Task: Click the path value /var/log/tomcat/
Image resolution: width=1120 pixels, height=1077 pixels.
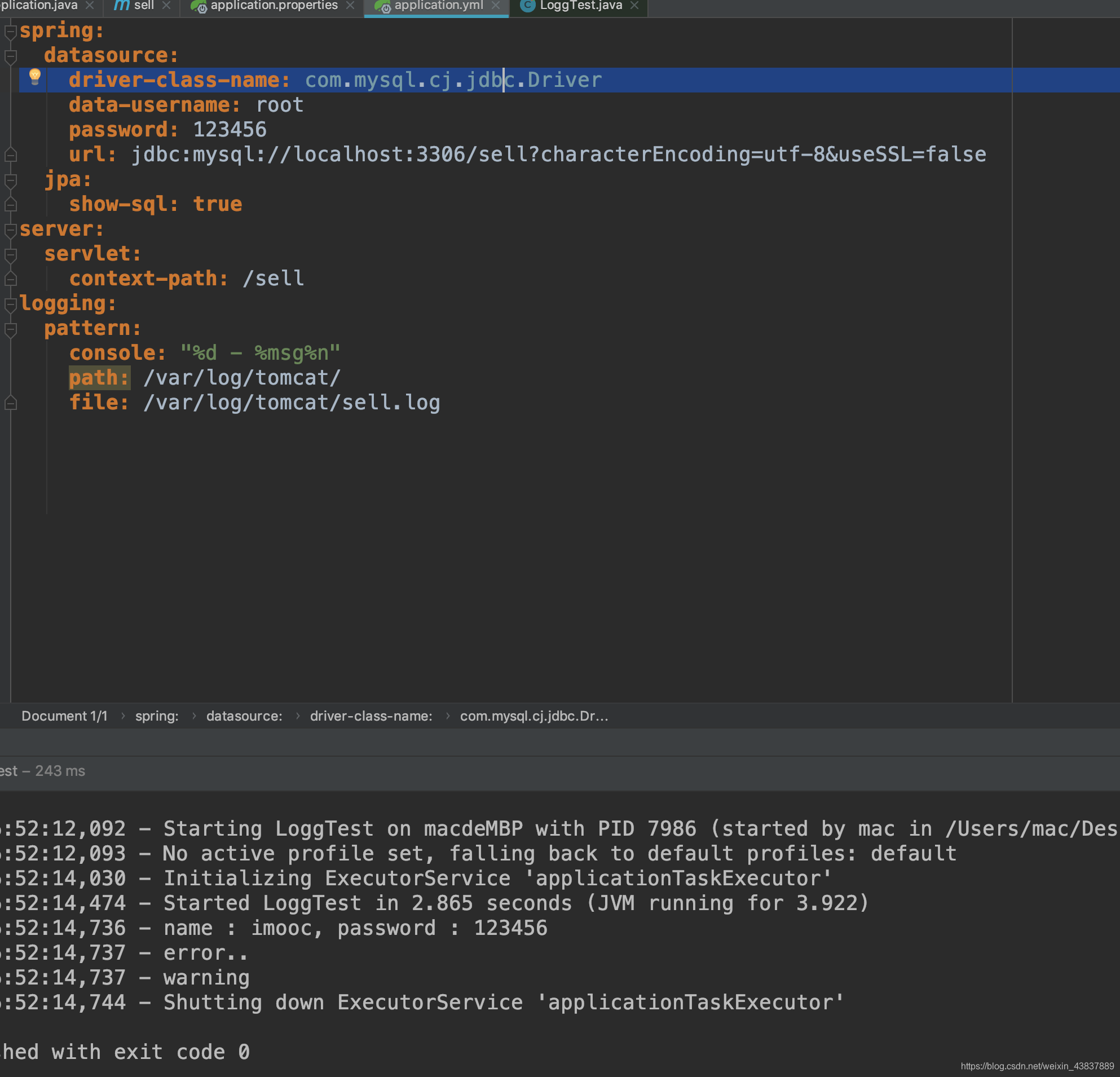Action: (242, 378)
